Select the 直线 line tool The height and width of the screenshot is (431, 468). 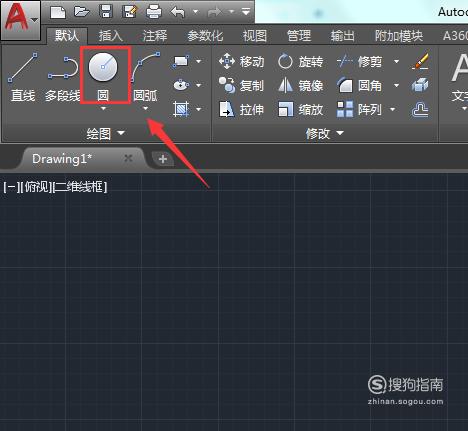coord(23,77)
